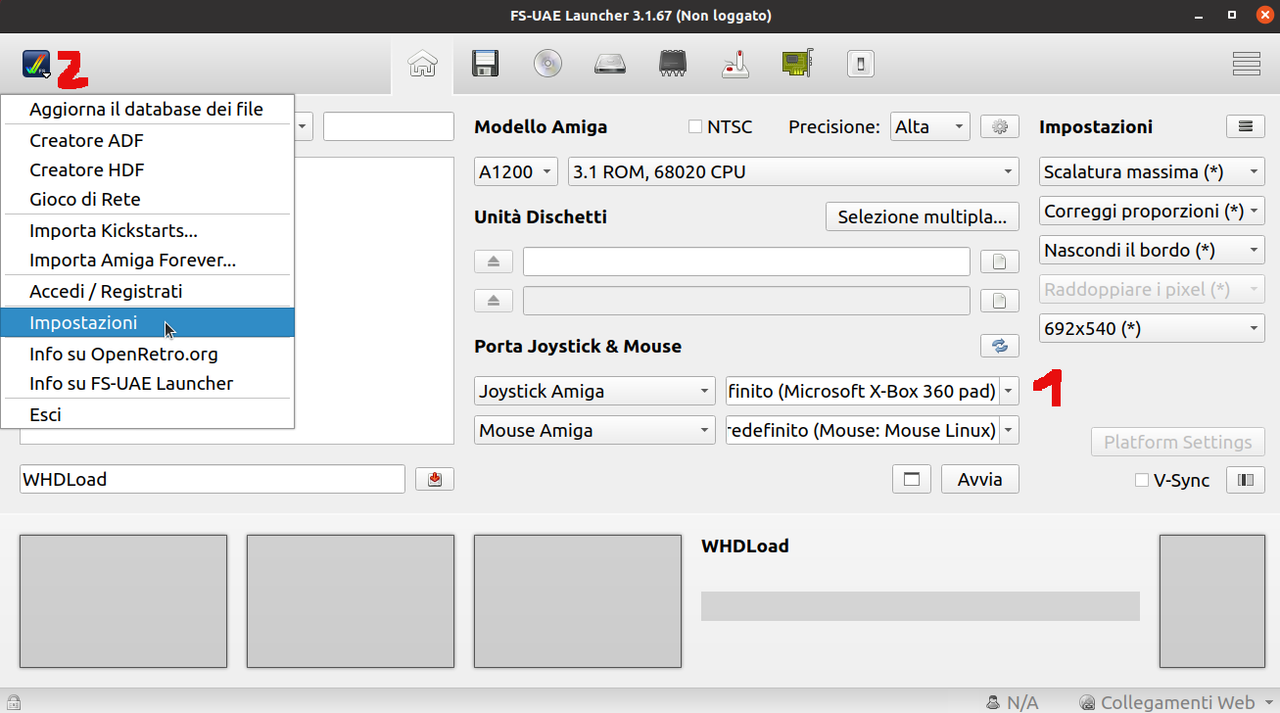The width and height of the screenshot is (1280, 713).
Task: Open the Mouse Amiga port type dropdown
Action: pos(595,430)
